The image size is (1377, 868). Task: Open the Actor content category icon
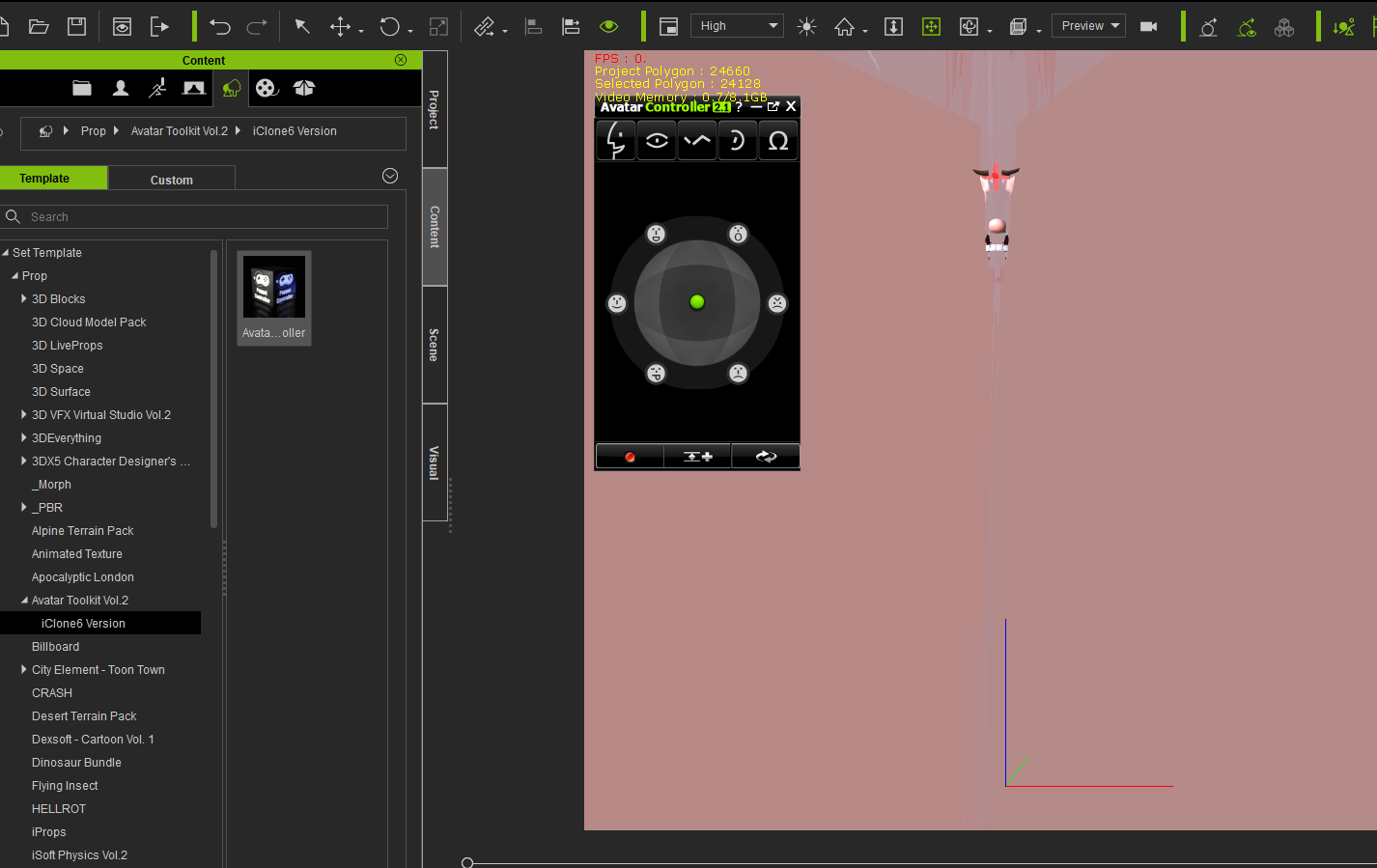[x=121, y=88]
